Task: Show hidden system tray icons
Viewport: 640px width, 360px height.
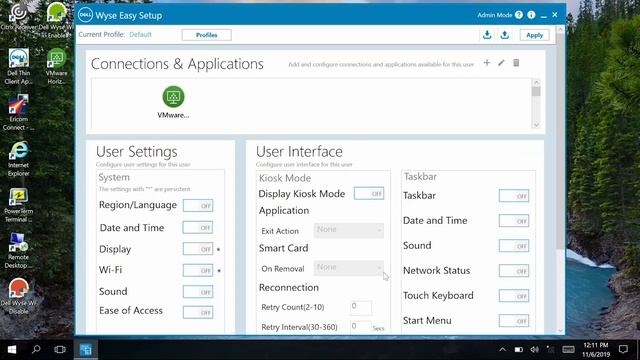Action: 502,349
